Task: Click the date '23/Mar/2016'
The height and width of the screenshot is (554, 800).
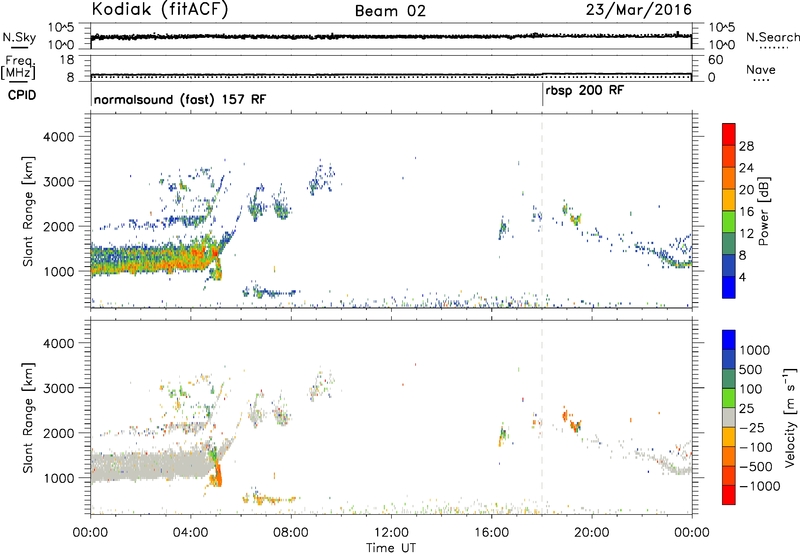Action: (638, 10)
